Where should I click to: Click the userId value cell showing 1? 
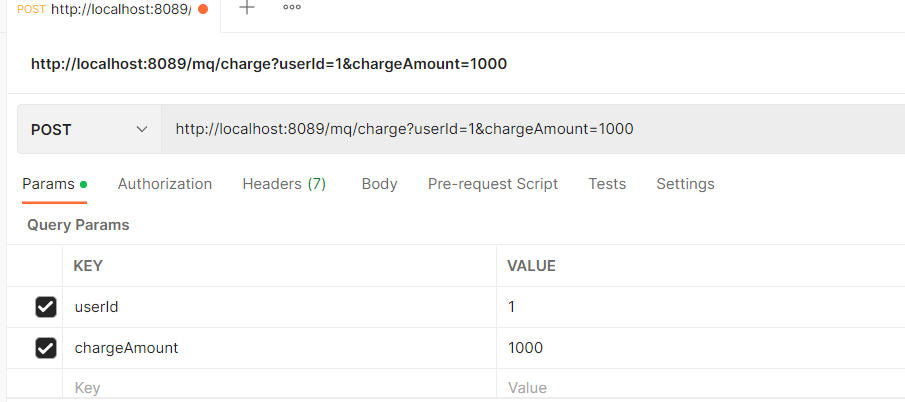[x=701, y=307]
